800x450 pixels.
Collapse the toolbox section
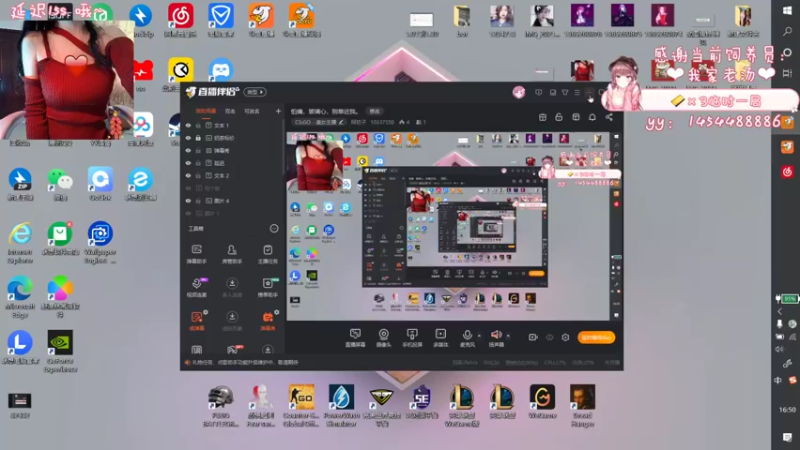tap(274, 229)
